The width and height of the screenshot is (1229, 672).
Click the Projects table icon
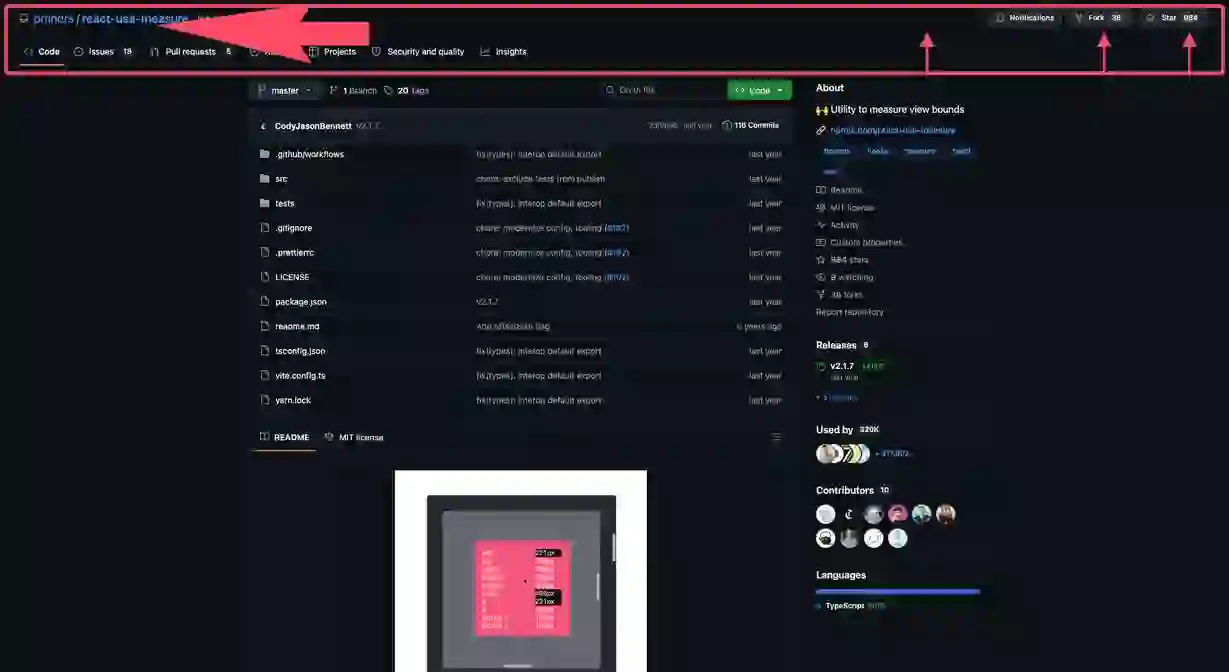pos(314,52)
